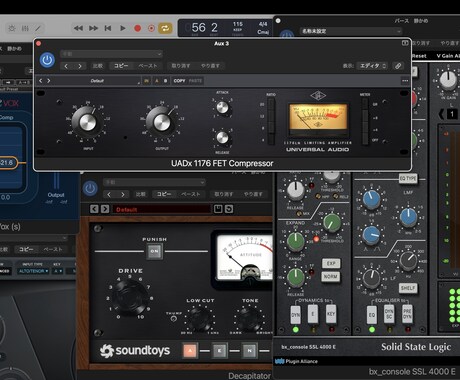460x380 pixels.
Task: Open the 名称未設定 preset dropdown in SSL window
Action: [x=350, y=31]
